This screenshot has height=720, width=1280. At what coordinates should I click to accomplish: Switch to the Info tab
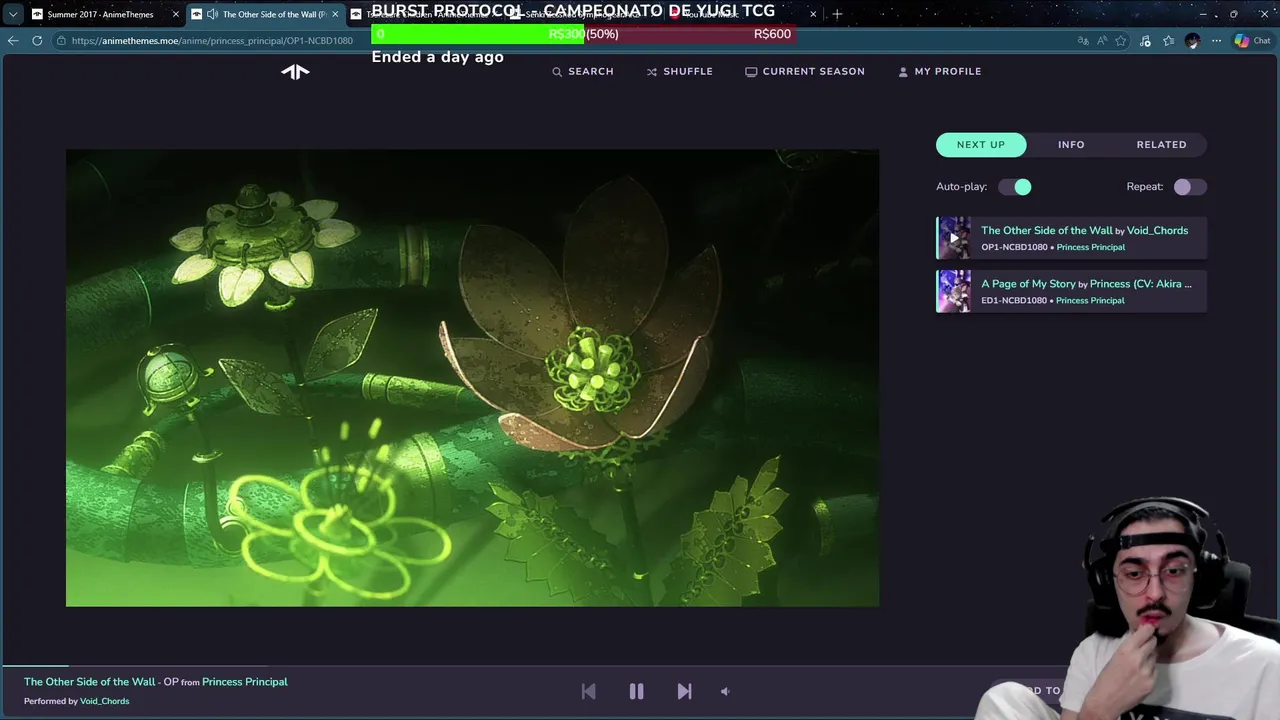point(1071,145)
